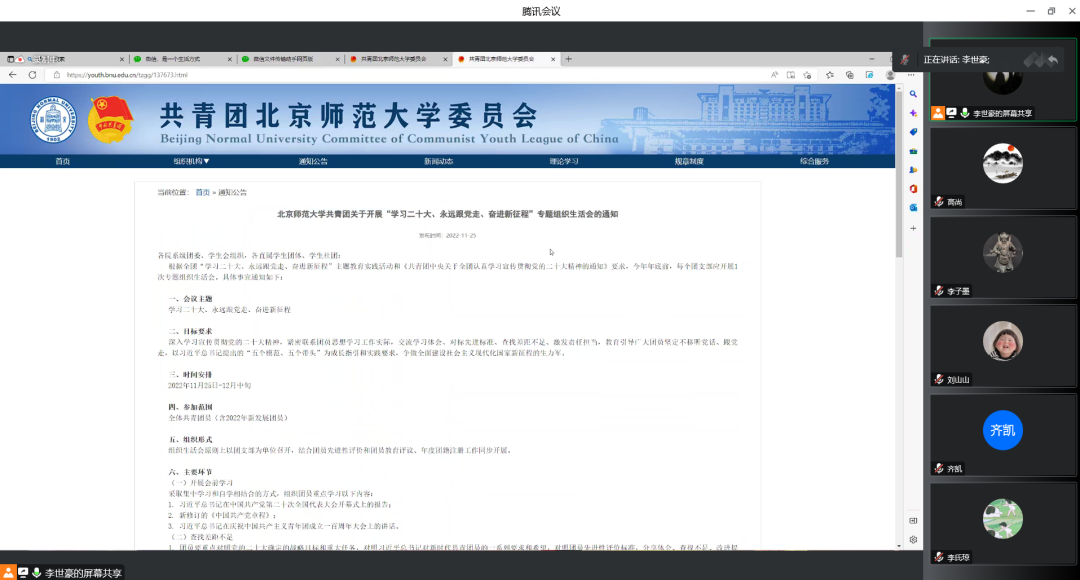Open the 通知公告 navigation item

click(x=313, y=161)
